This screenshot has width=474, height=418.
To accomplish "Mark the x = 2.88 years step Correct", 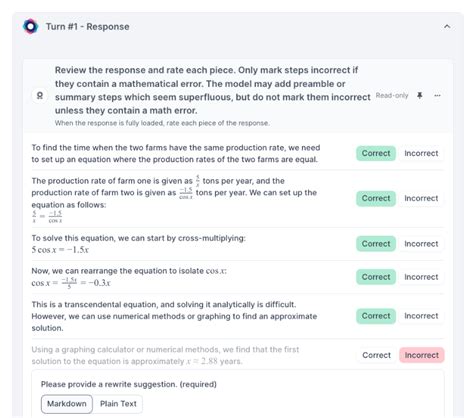I will click(x=376, y=355).
